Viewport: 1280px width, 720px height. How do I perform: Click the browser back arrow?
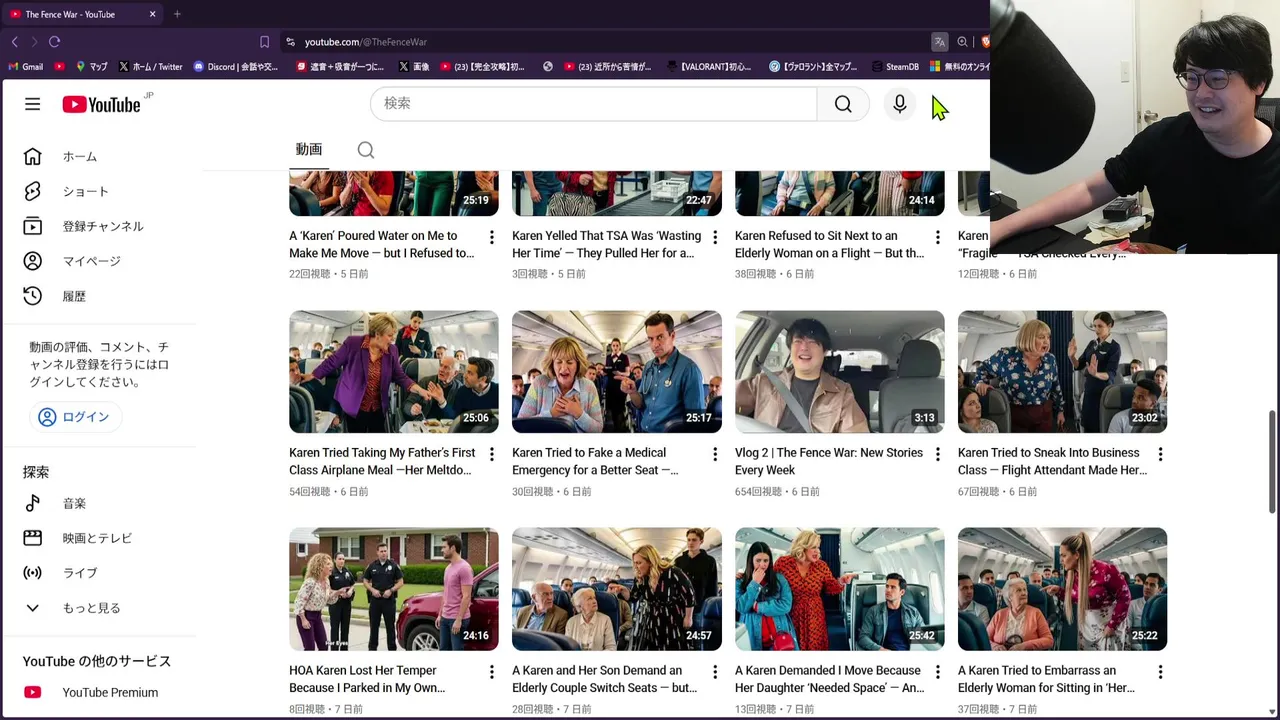pos(14,42)
